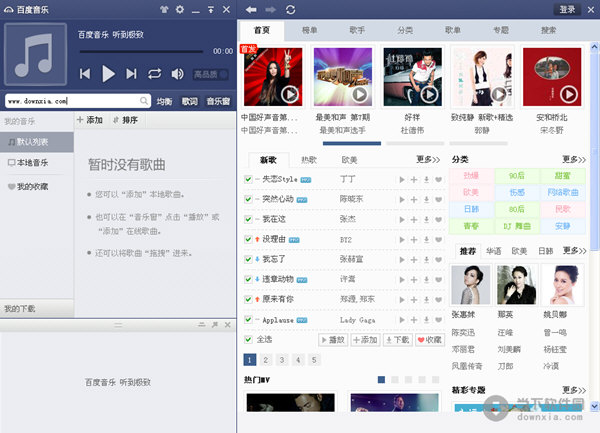Play the current track
Screen dimensions: 600x433
coord(108,73)
